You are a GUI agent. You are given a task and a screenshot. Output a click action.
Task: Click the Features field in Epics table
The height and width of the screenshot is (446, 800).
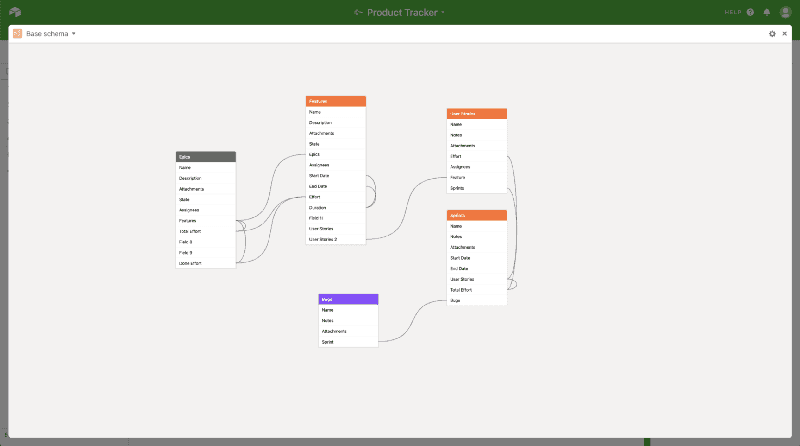[x=188, y=221]
